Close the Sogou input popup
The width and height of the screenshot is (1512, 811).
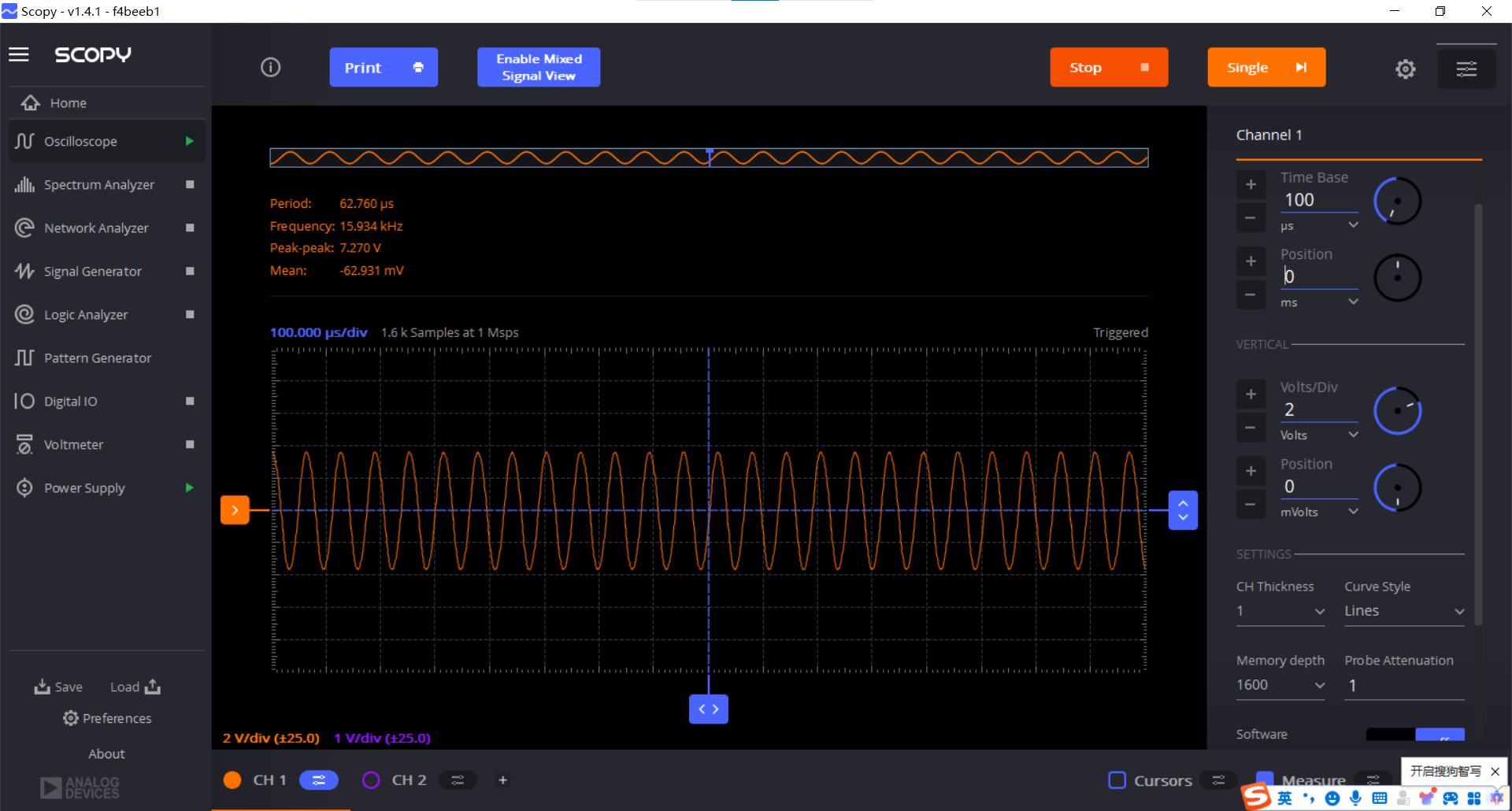point(1495,772)
